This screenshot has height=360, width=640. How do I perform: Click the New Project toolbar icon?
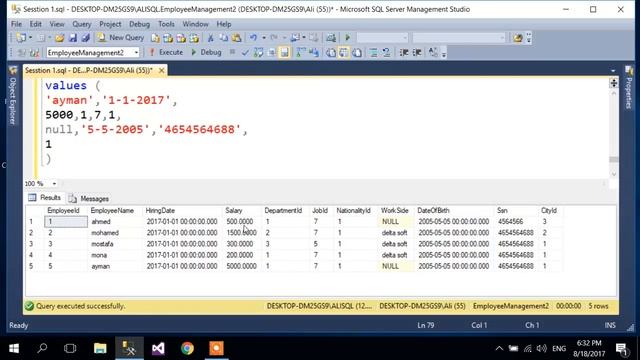click(21, 38)
